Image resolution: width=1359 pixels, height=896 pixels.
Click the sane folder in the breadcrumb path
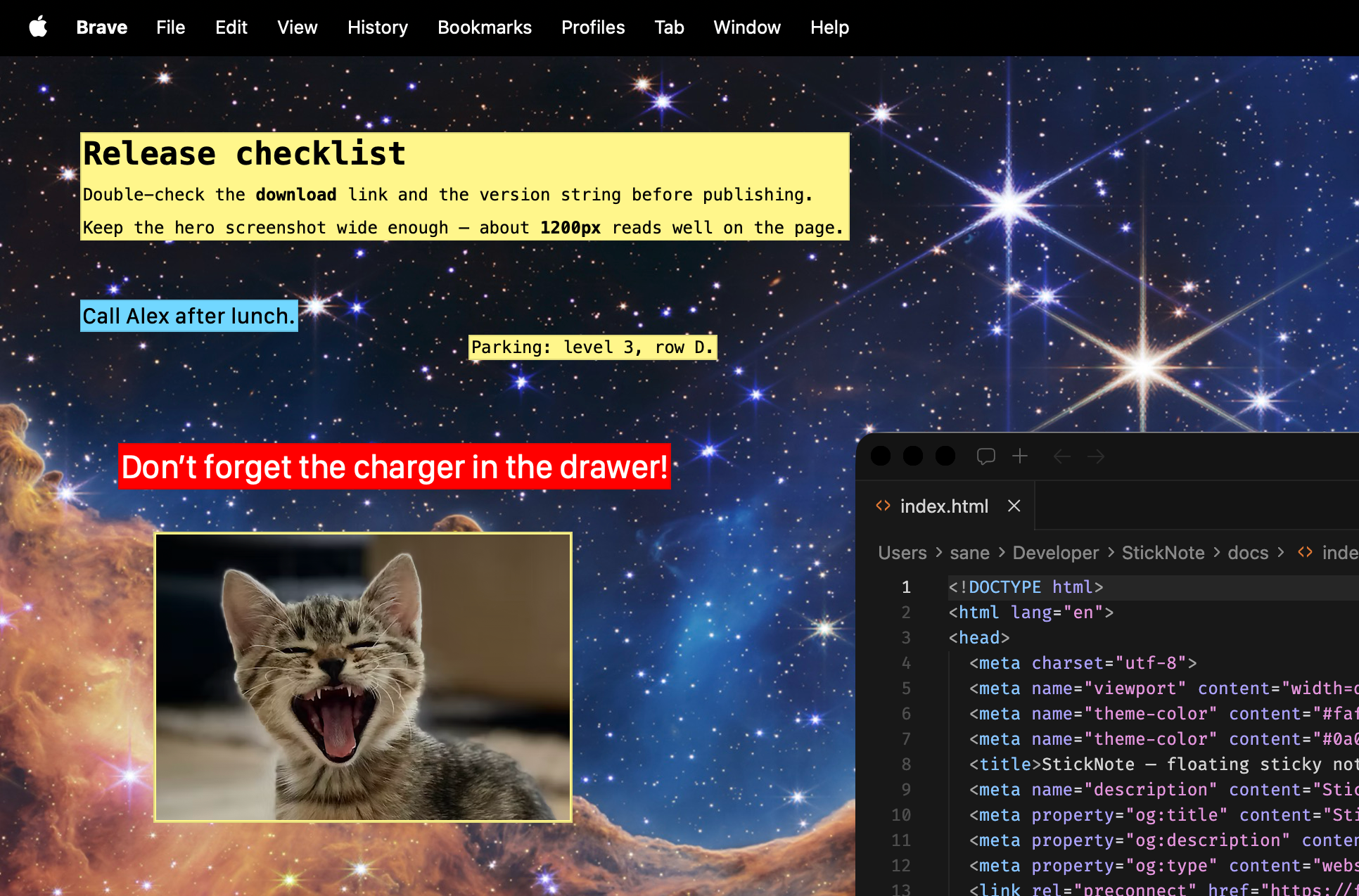point(970,553)
